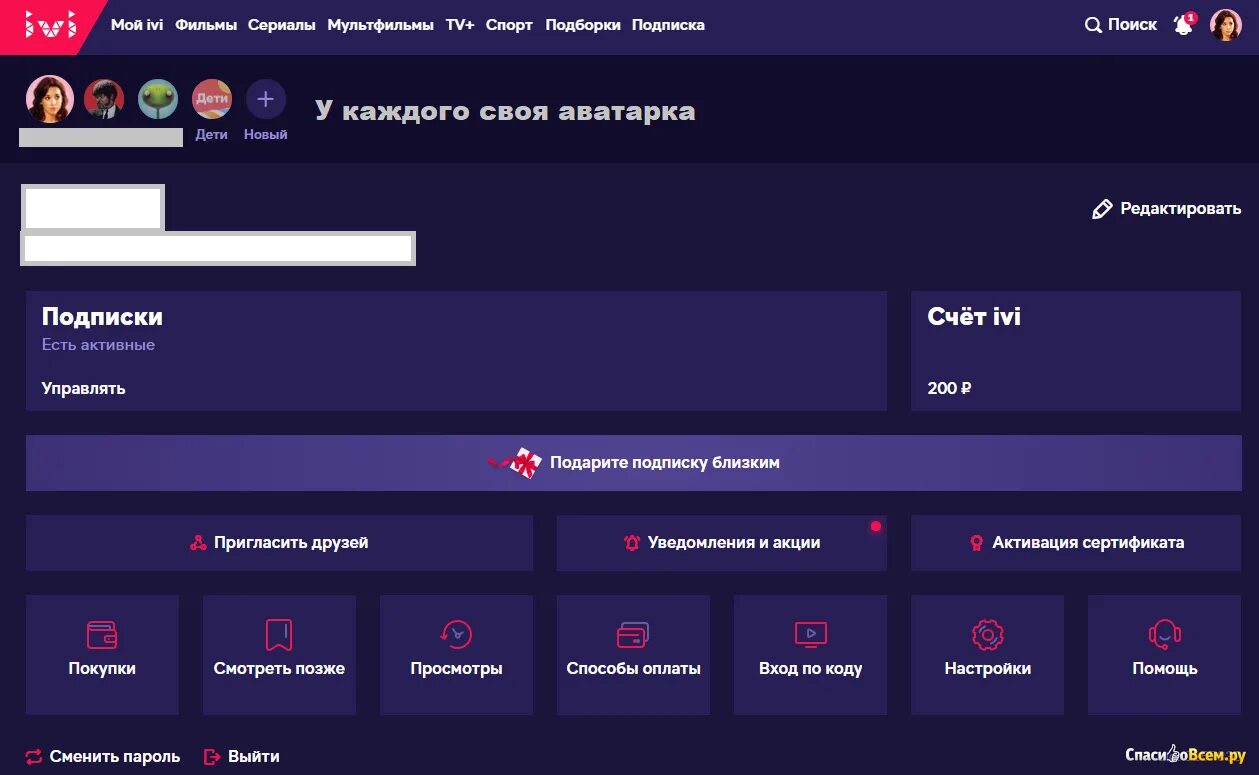Screen dimensions: 1259x775
Task: Click Сменить пароль link
Action: click(115, 757)
